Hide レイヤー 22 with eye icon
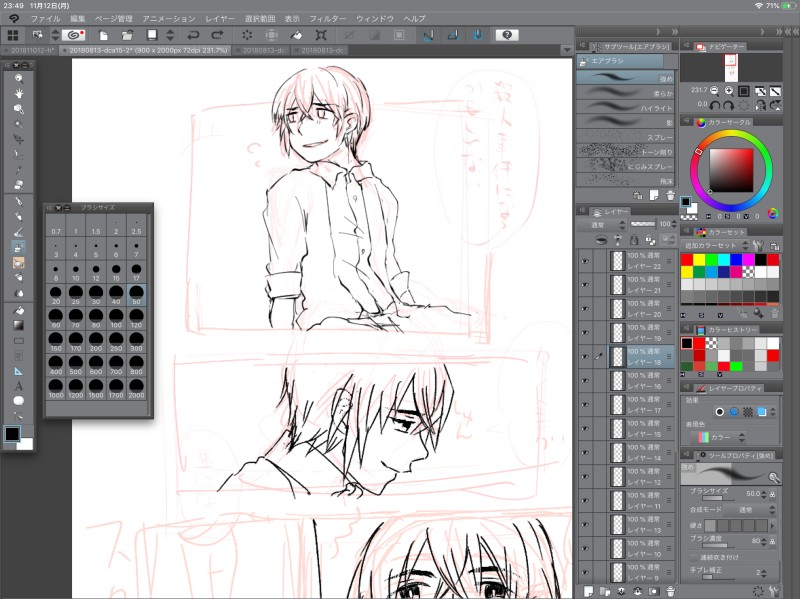 [x=585, y=261]
